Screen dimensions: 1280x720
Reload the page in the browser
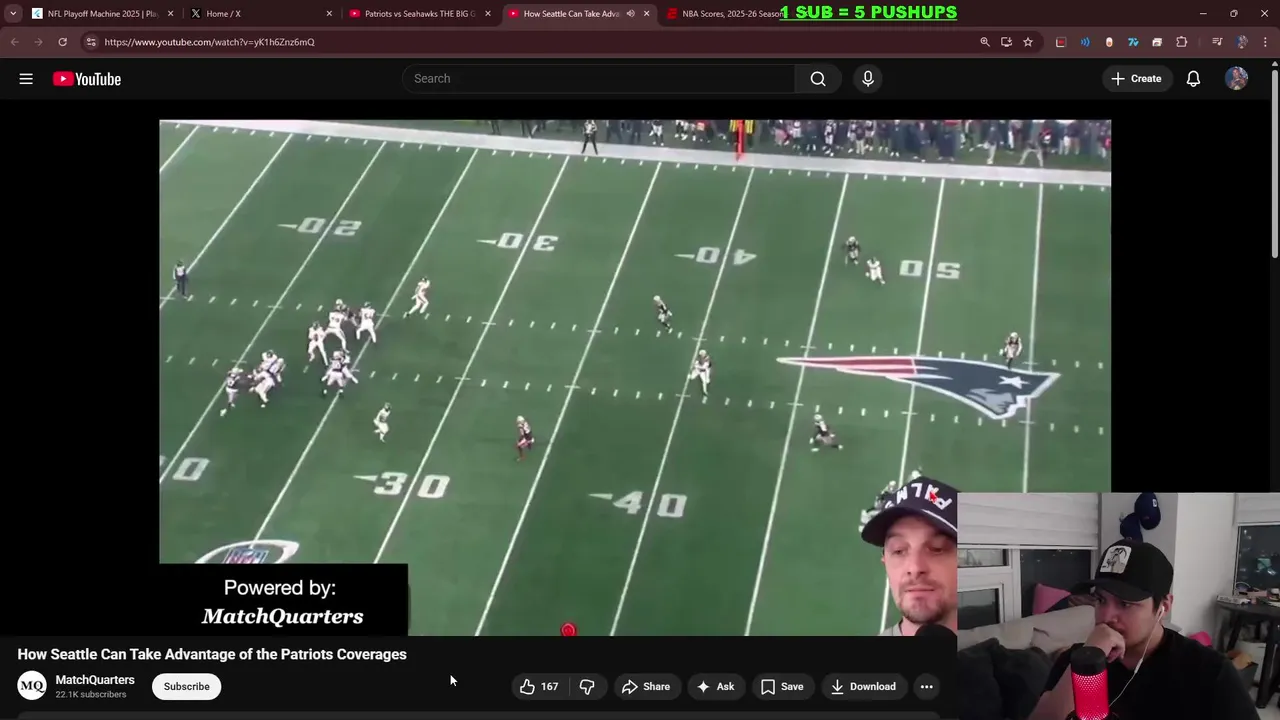tap(62, 42)
